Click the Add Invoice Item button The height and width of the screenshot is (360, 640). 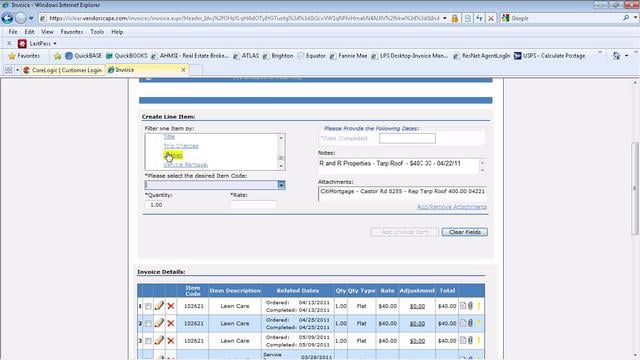click(404, 232)
